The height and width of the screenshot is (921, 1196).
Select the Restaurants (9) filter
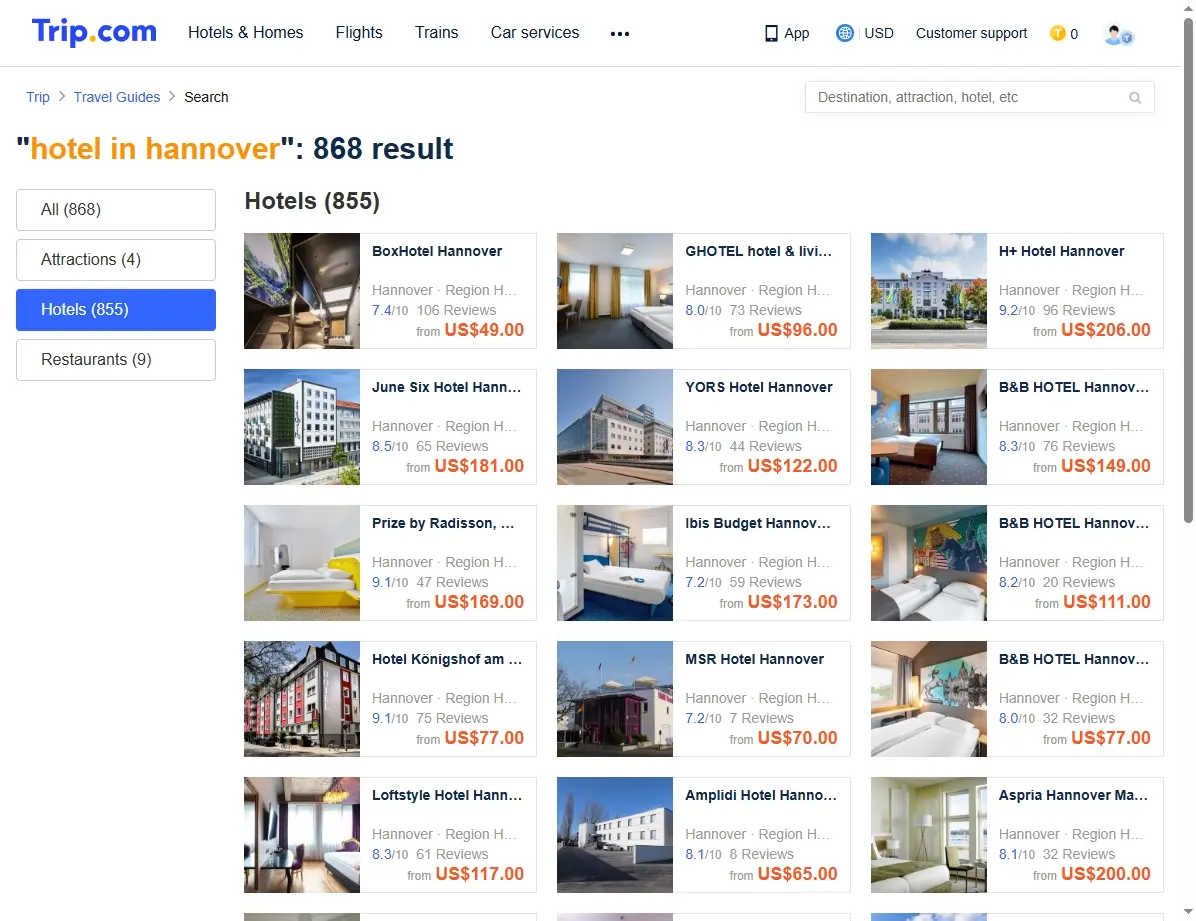116,359
